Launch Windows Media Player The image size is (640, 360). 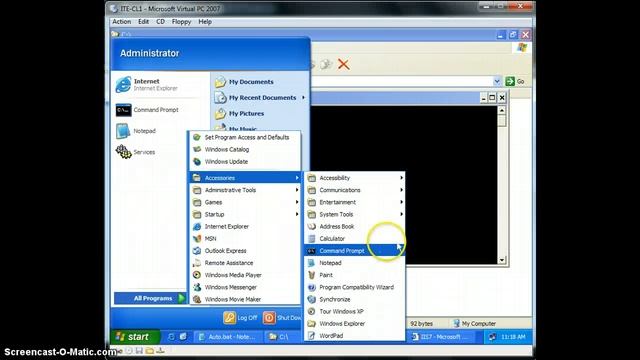(x=245, y=275)
